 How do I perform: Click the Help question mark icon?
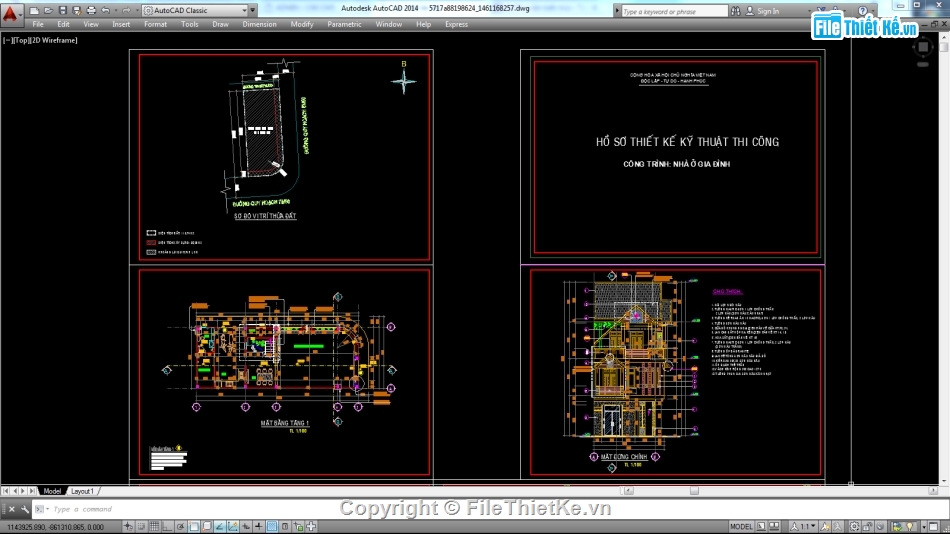[862, 11]
